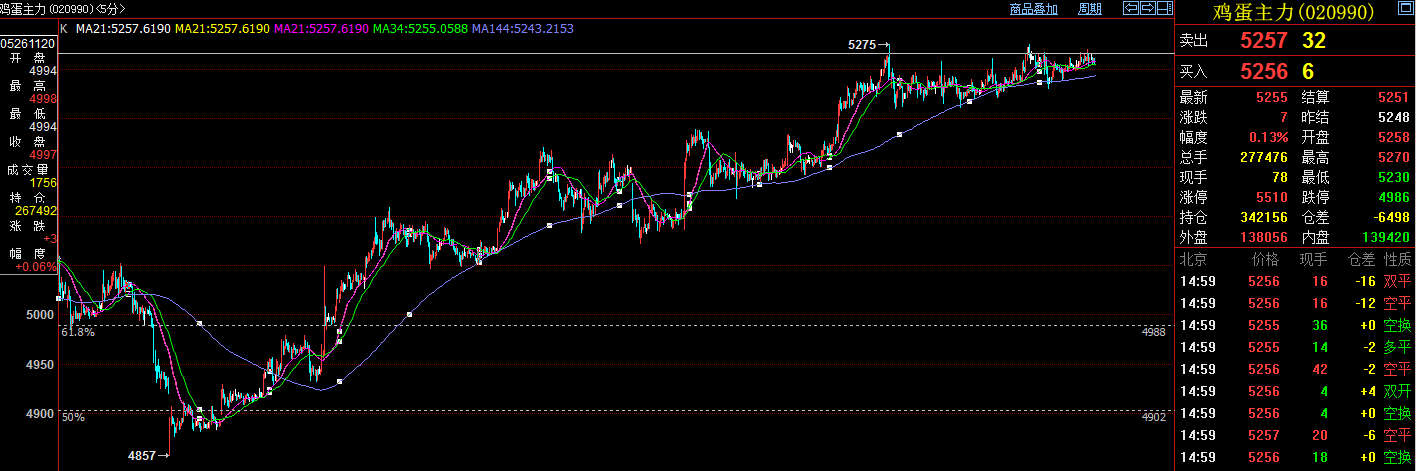Click the 5275 high price marker

pos(862,45)
